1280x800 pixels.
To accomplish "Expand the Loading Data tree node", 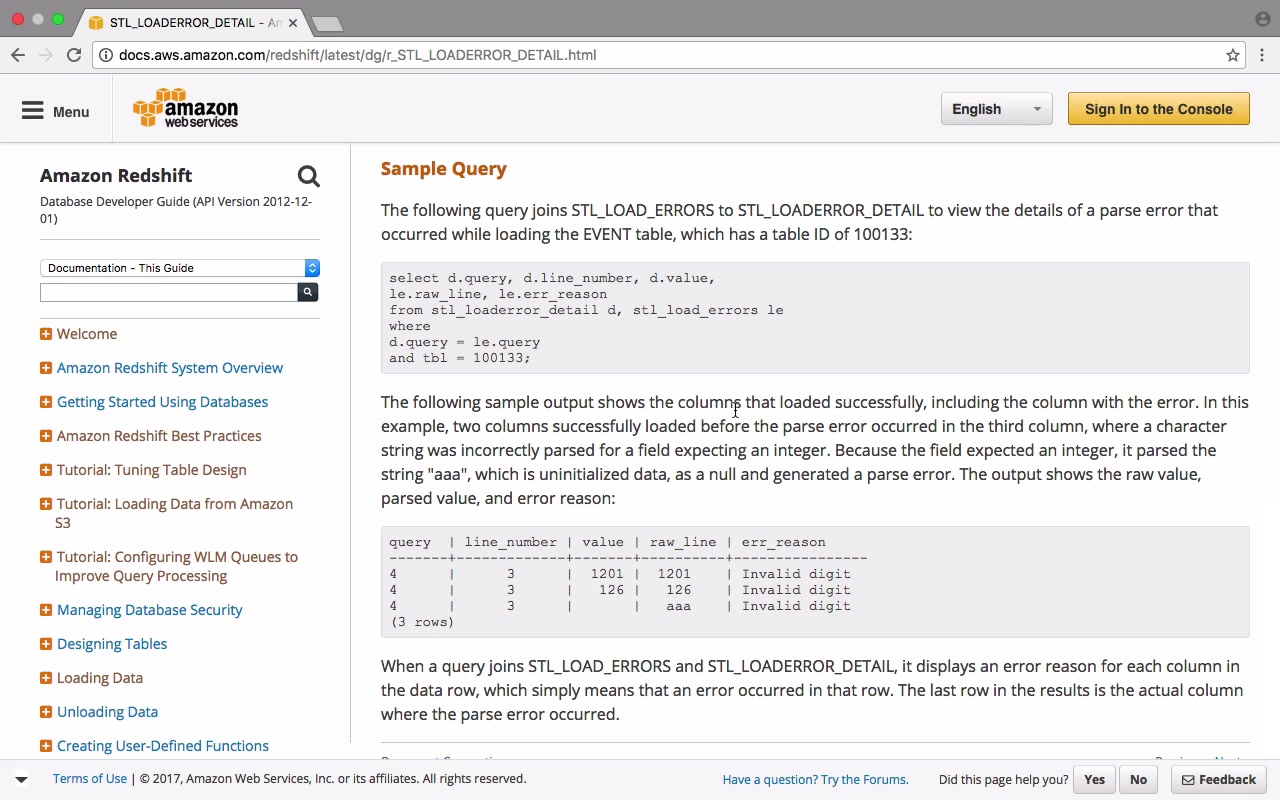I will [46, 678].
